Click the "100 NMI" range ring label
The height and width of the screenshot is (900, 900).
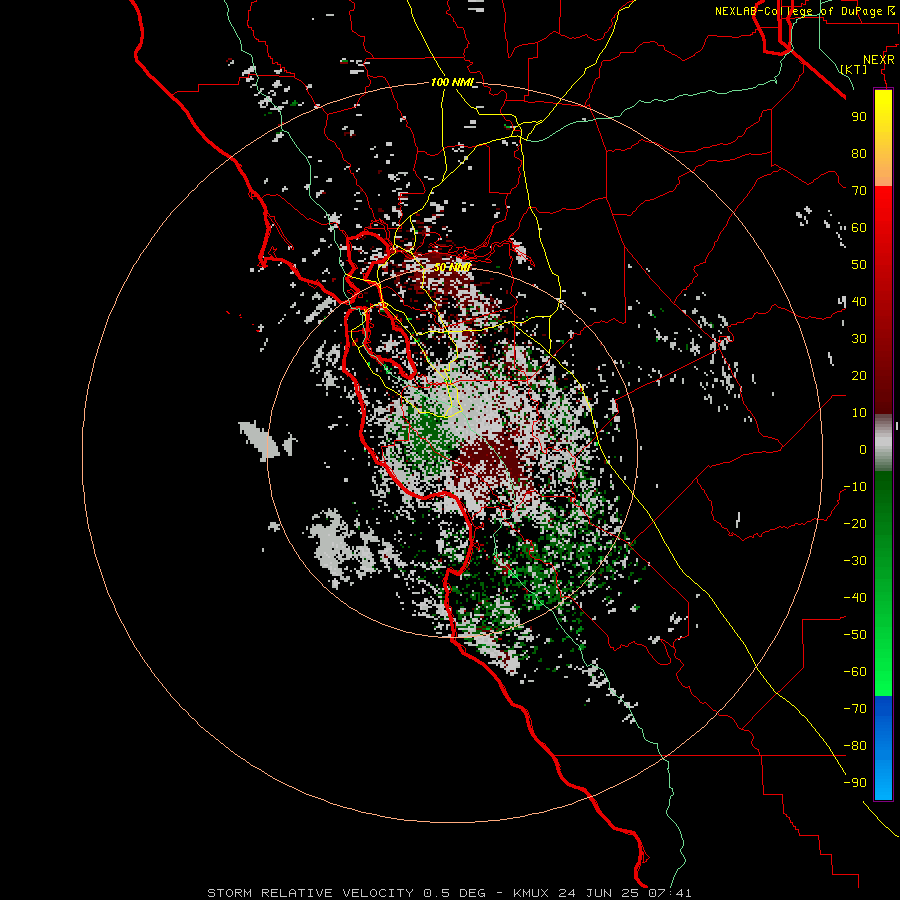pyautogui.click(x=452, y=83)
